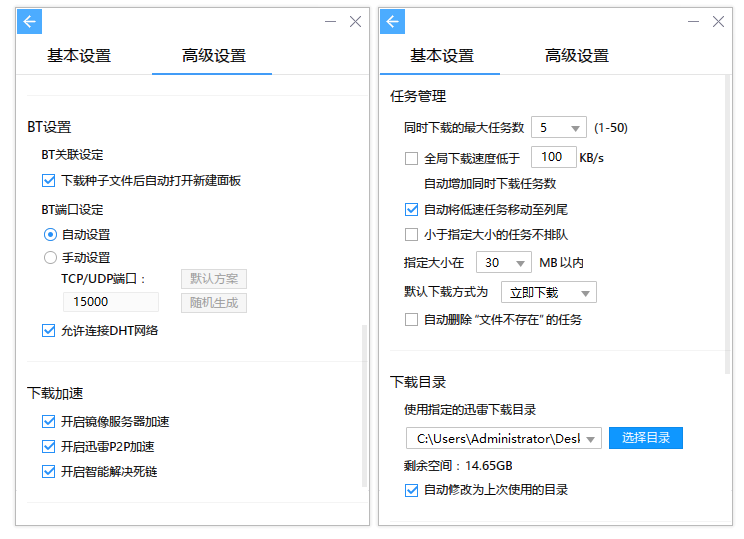Disable 开启镜像服务器加速 option
The height and width of the screenshot is (539, 744).
point(49,422)
